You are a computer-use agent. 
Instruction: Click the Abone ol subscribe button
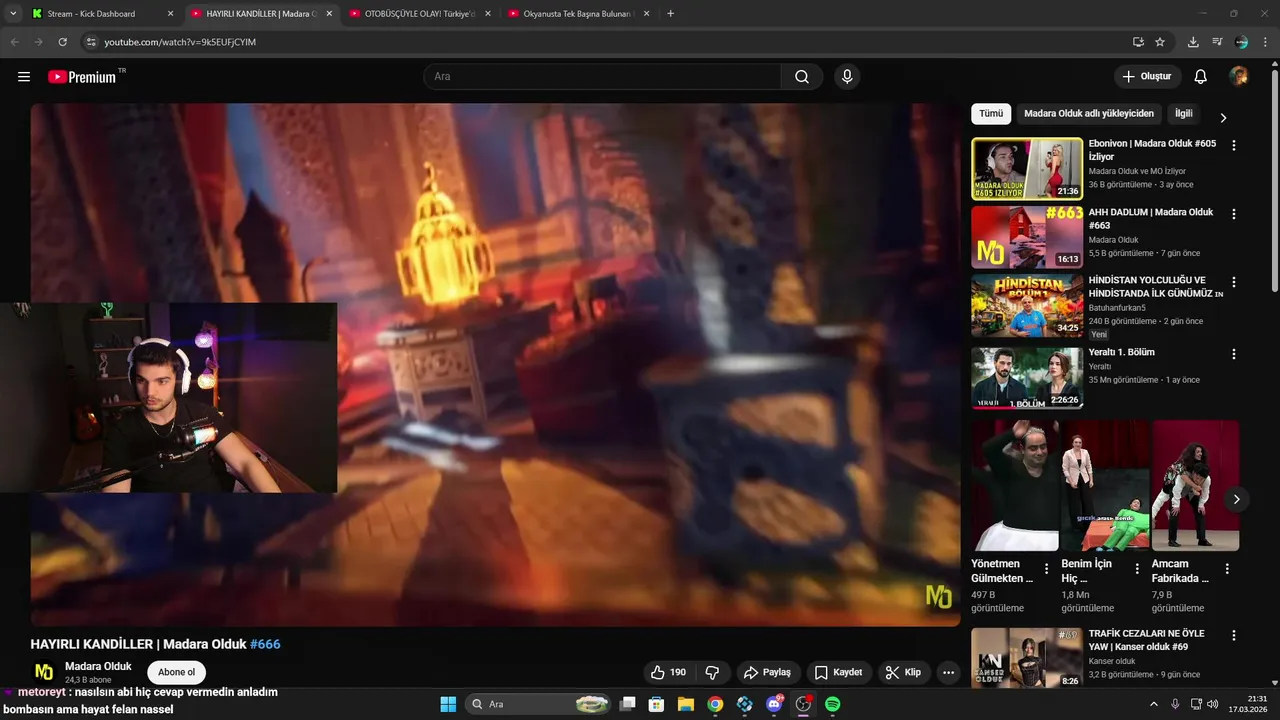point(177,672)
